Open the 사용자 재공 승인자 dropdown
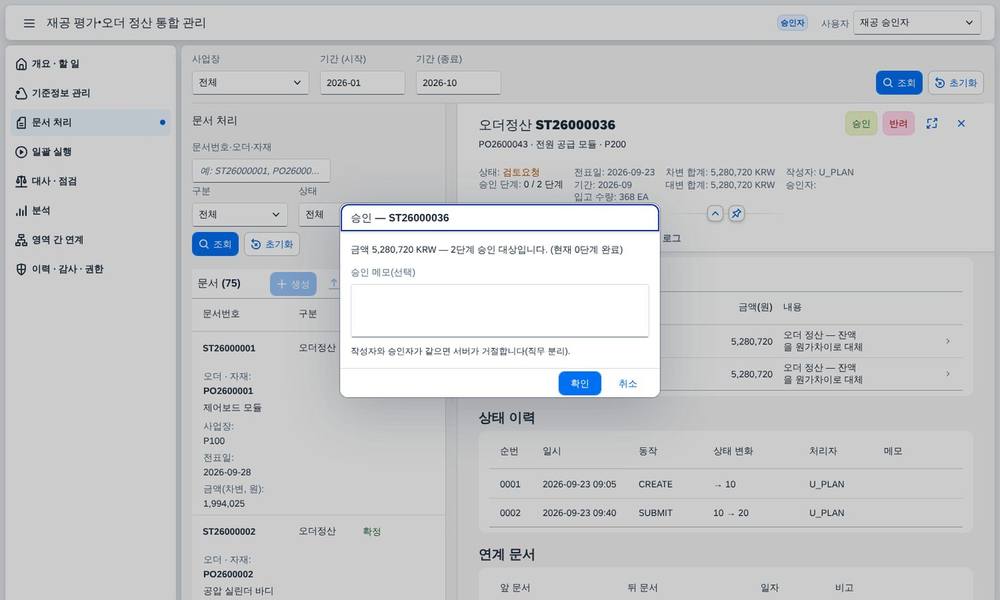1000x600 pixels. [916, 23]
